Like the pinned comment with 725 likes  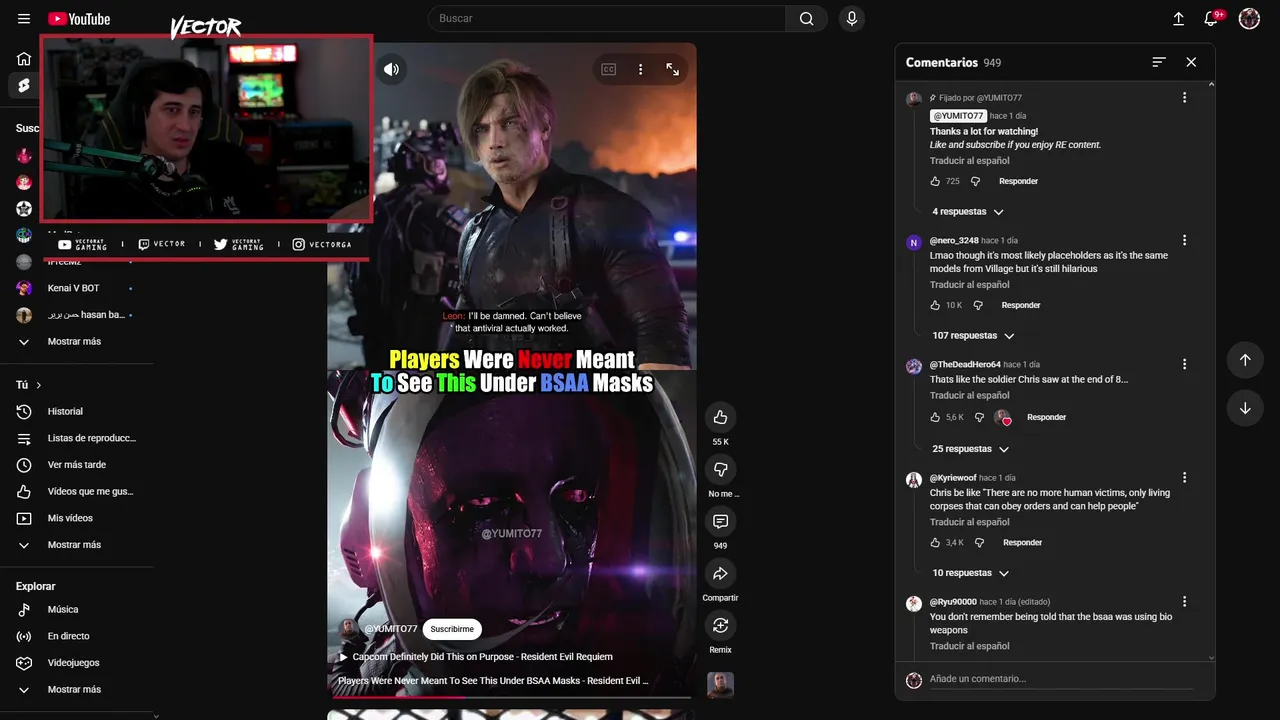click(x=935, y=181)
